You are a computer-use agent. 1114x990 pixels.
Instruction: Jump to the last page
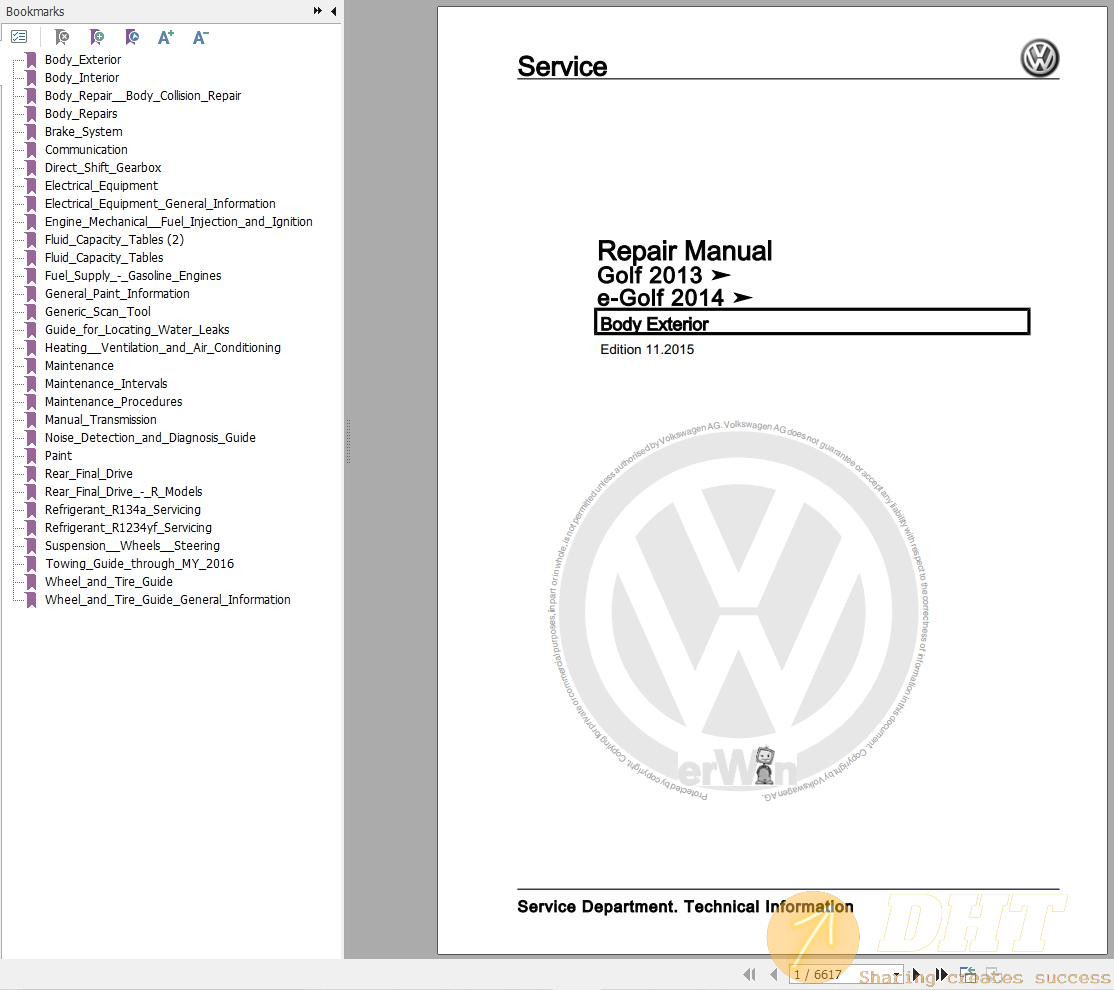click(x=941, y=974)
